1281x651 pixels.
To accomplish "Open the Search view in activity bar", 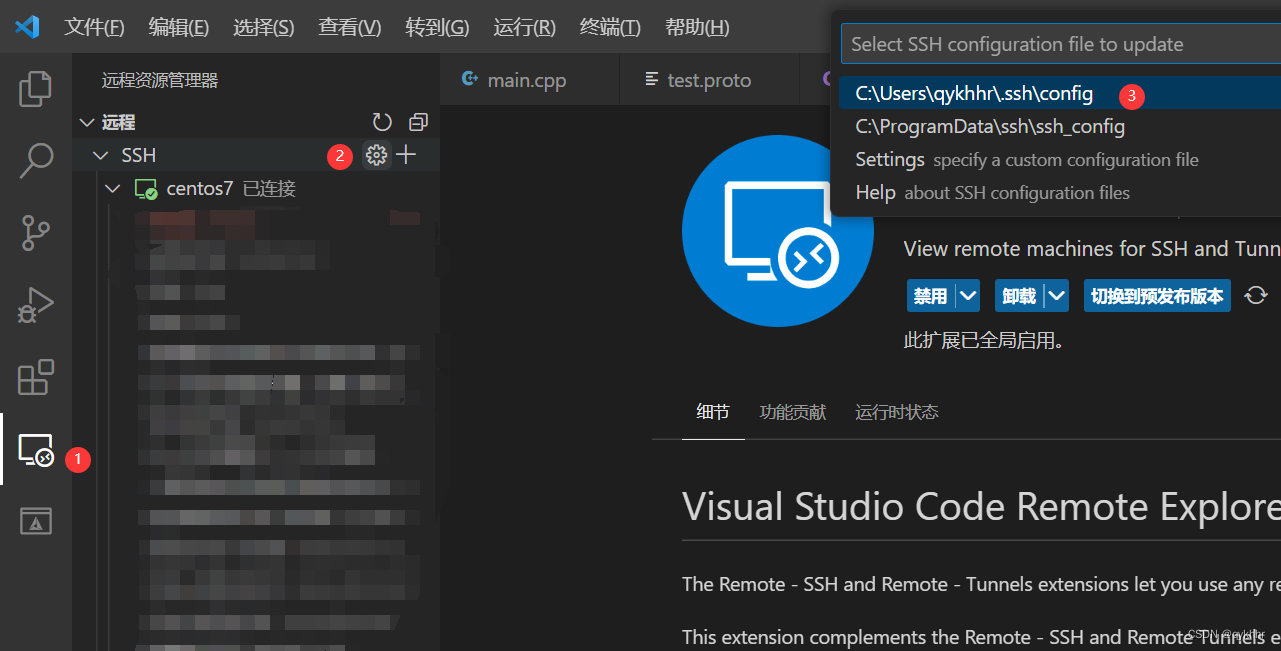I will pos(36,160).
